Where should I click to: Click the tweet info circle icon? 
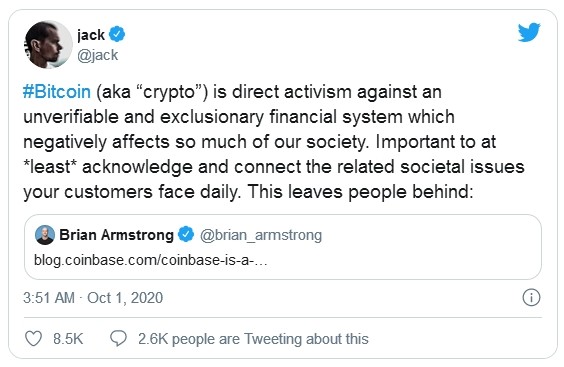(531, 298)
